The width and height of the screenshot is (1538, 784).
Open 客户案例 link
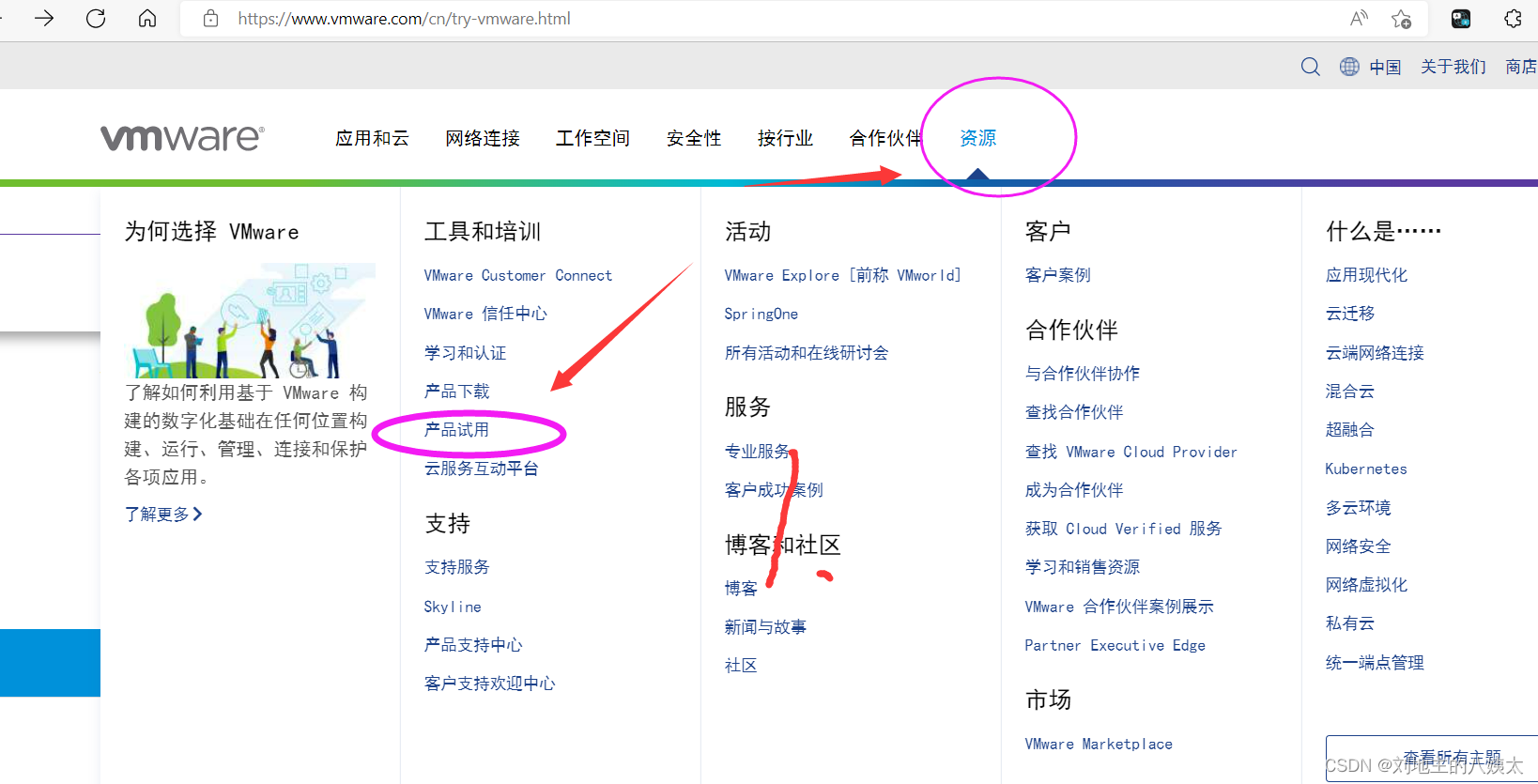click(x=1058, y=275)
